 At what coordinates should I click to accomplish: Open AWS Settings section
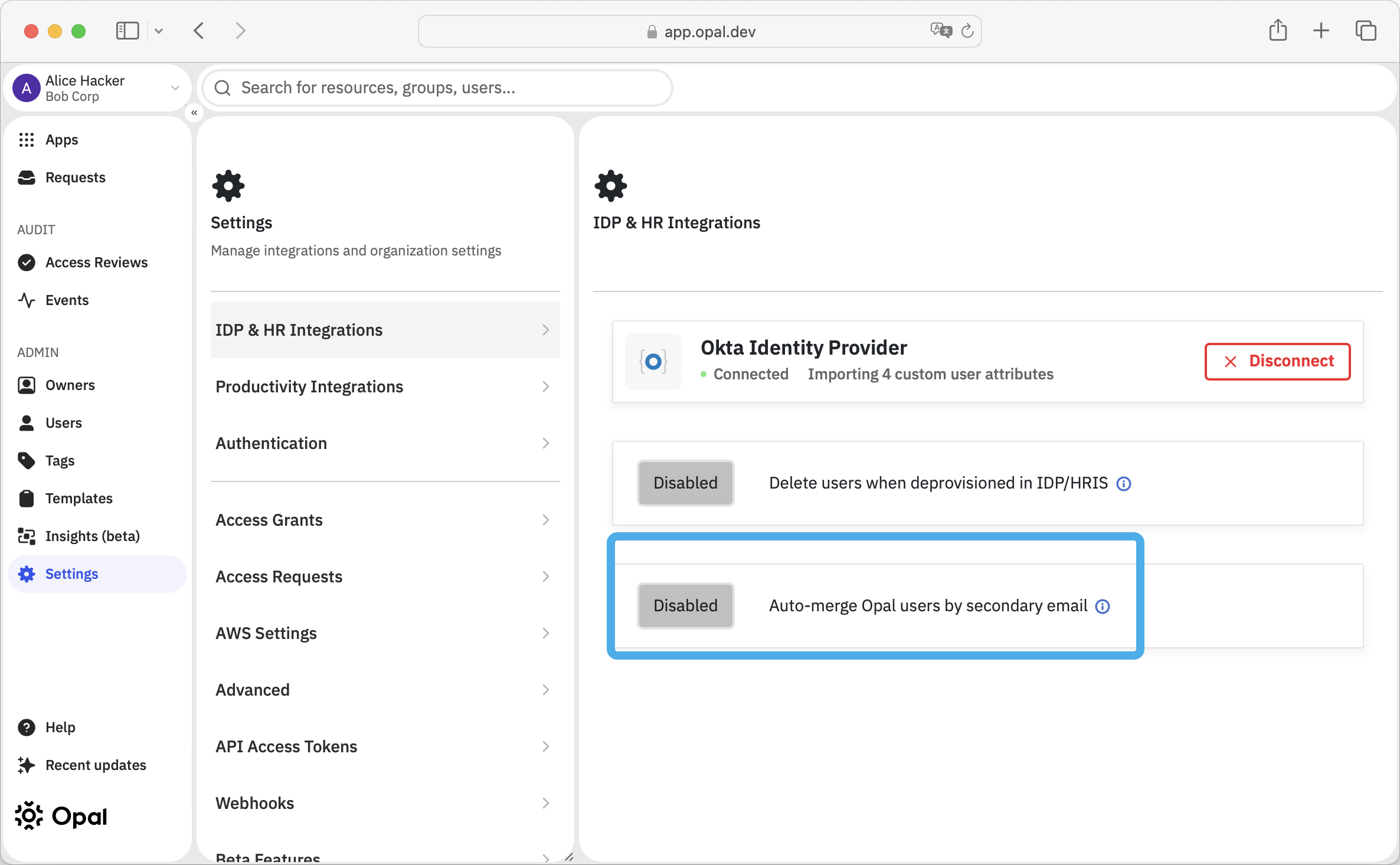385,633
